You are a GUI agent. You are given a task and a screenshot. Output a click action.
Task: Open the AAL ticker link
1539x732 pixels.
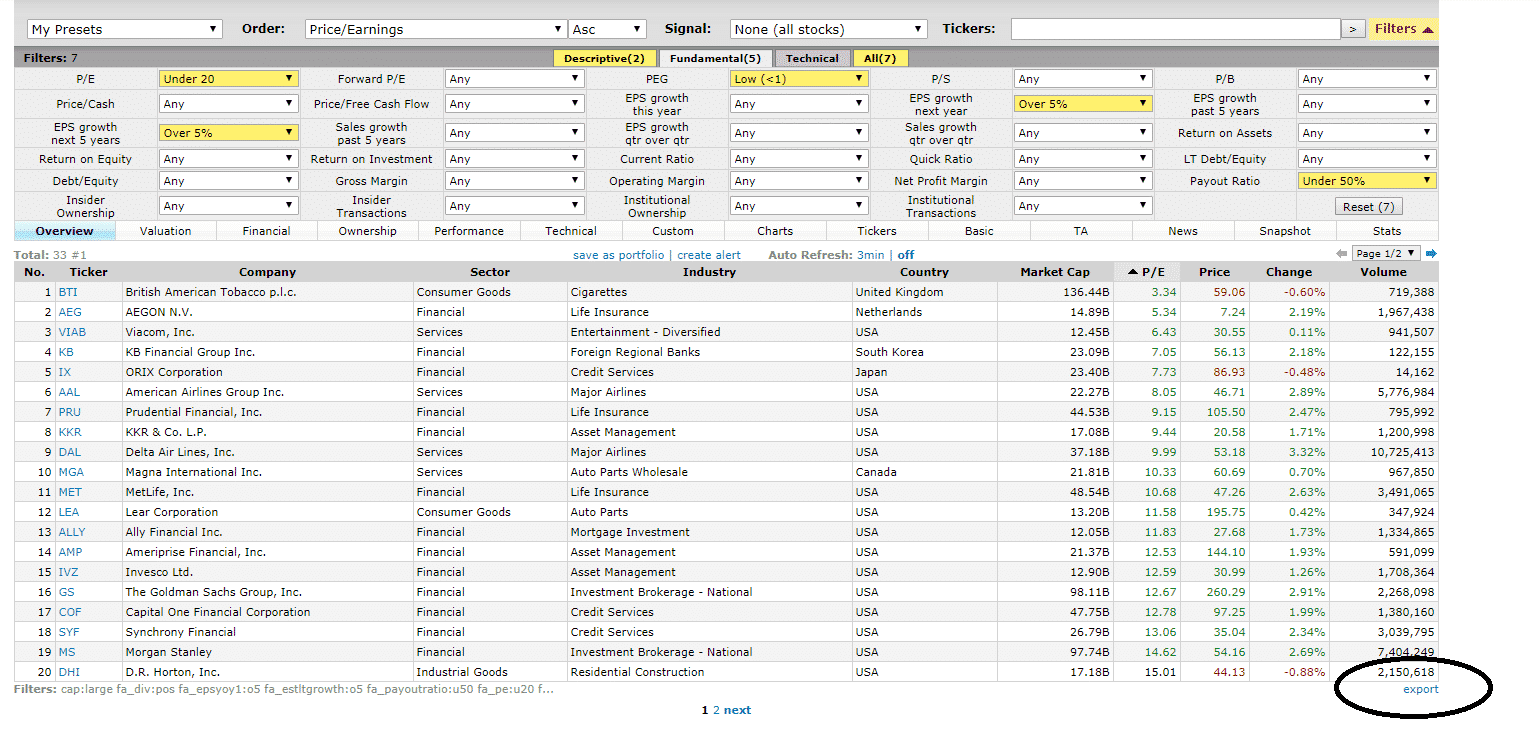pos(68,392)
